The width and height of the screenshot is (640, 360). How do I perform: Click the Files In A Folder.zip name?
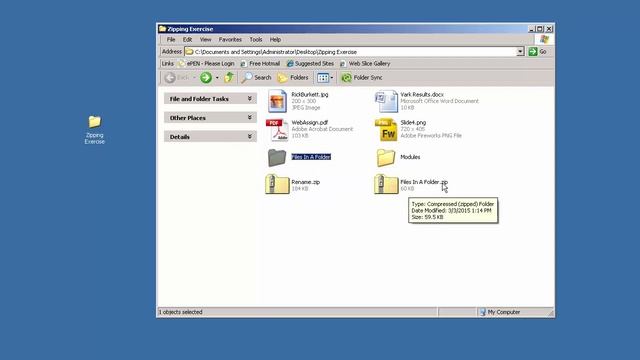click(424, 182)
